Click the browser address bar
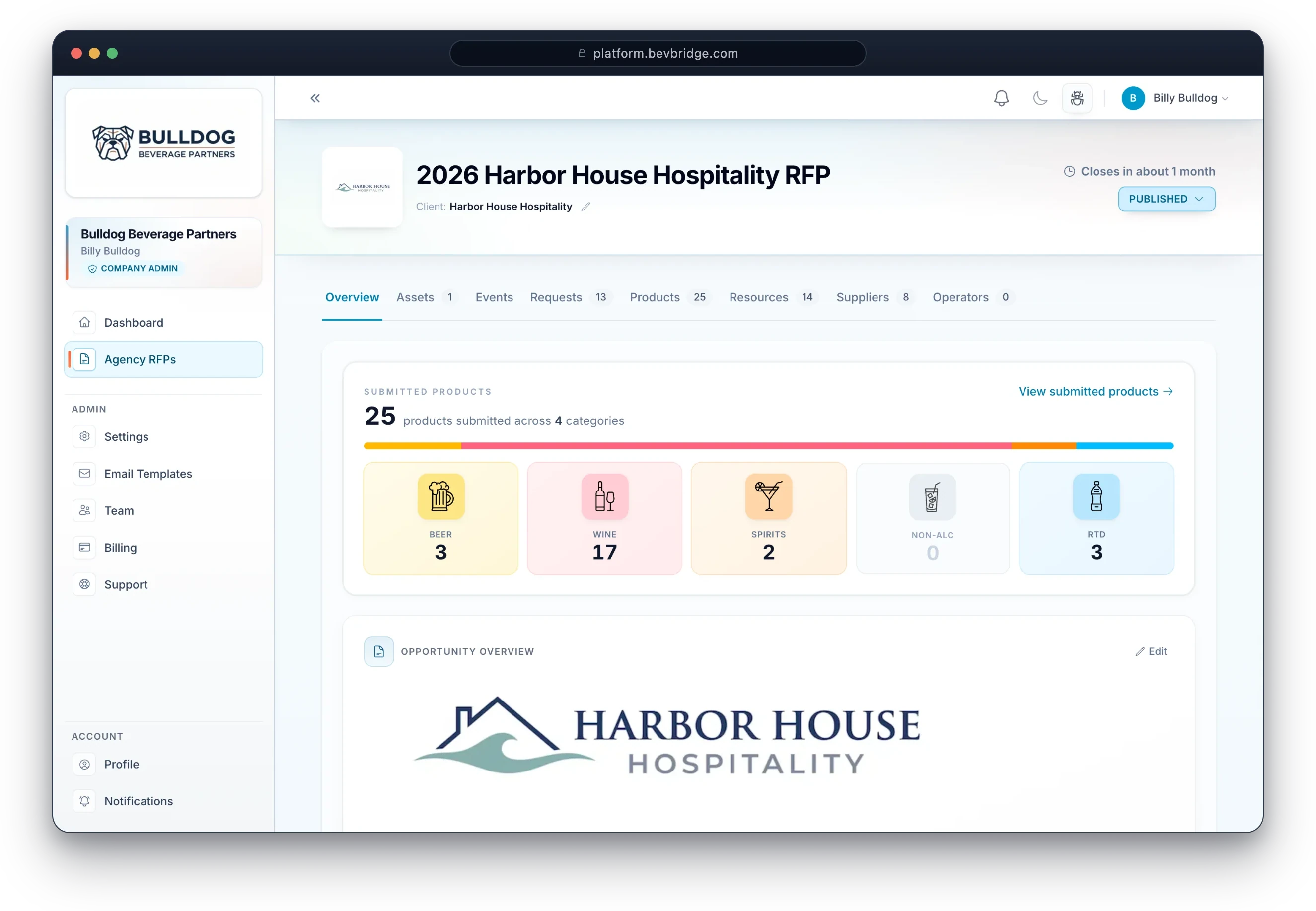Screen dimensions: 1316x911 (x=658, y=53)
